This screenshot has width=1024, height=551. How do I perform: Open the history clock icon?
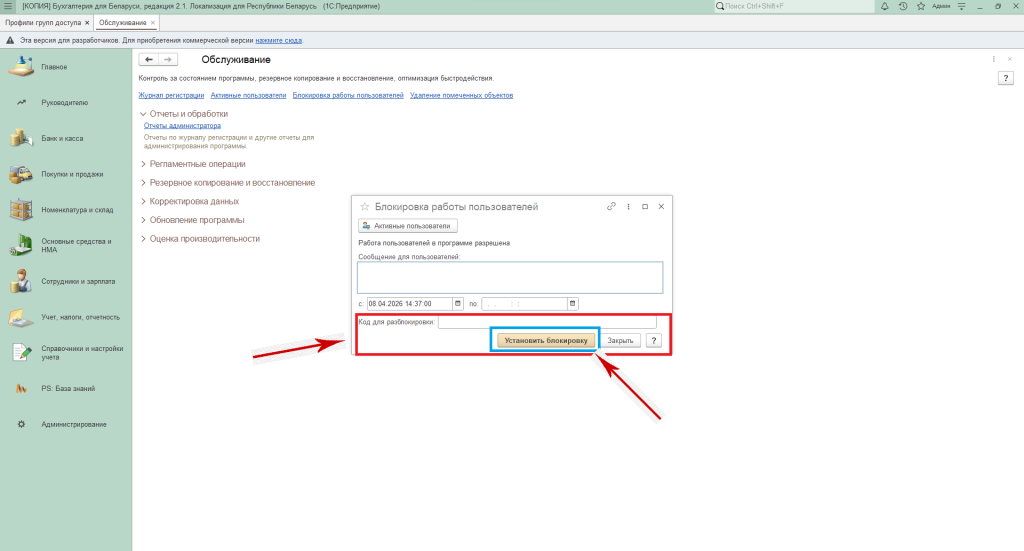(903, 6)
